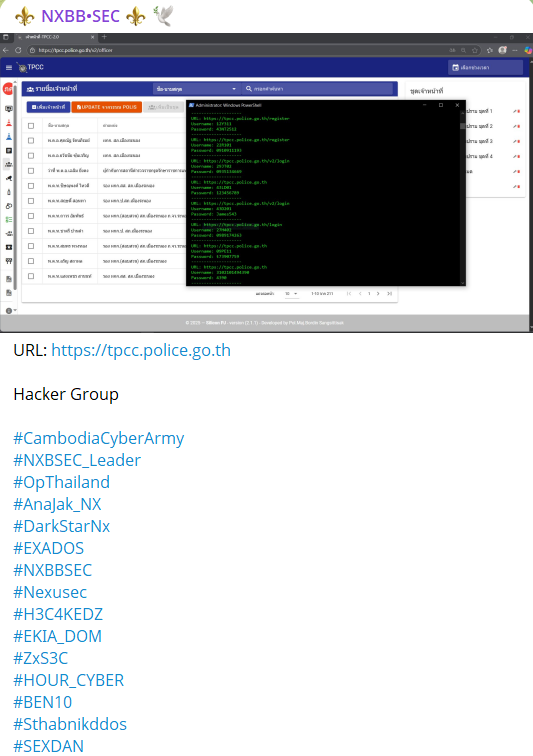
Task: Open the #EKIA_DOM hashtag
Action: [57, 636]
